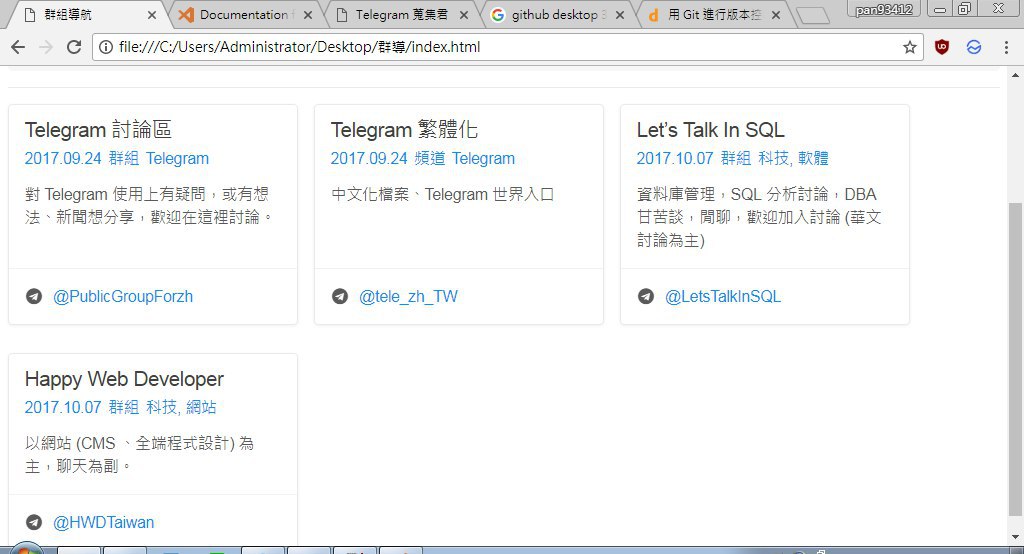Close the 用 Git 進行版本控 tab
This screenshot has width=1024, height=554.
776,14
